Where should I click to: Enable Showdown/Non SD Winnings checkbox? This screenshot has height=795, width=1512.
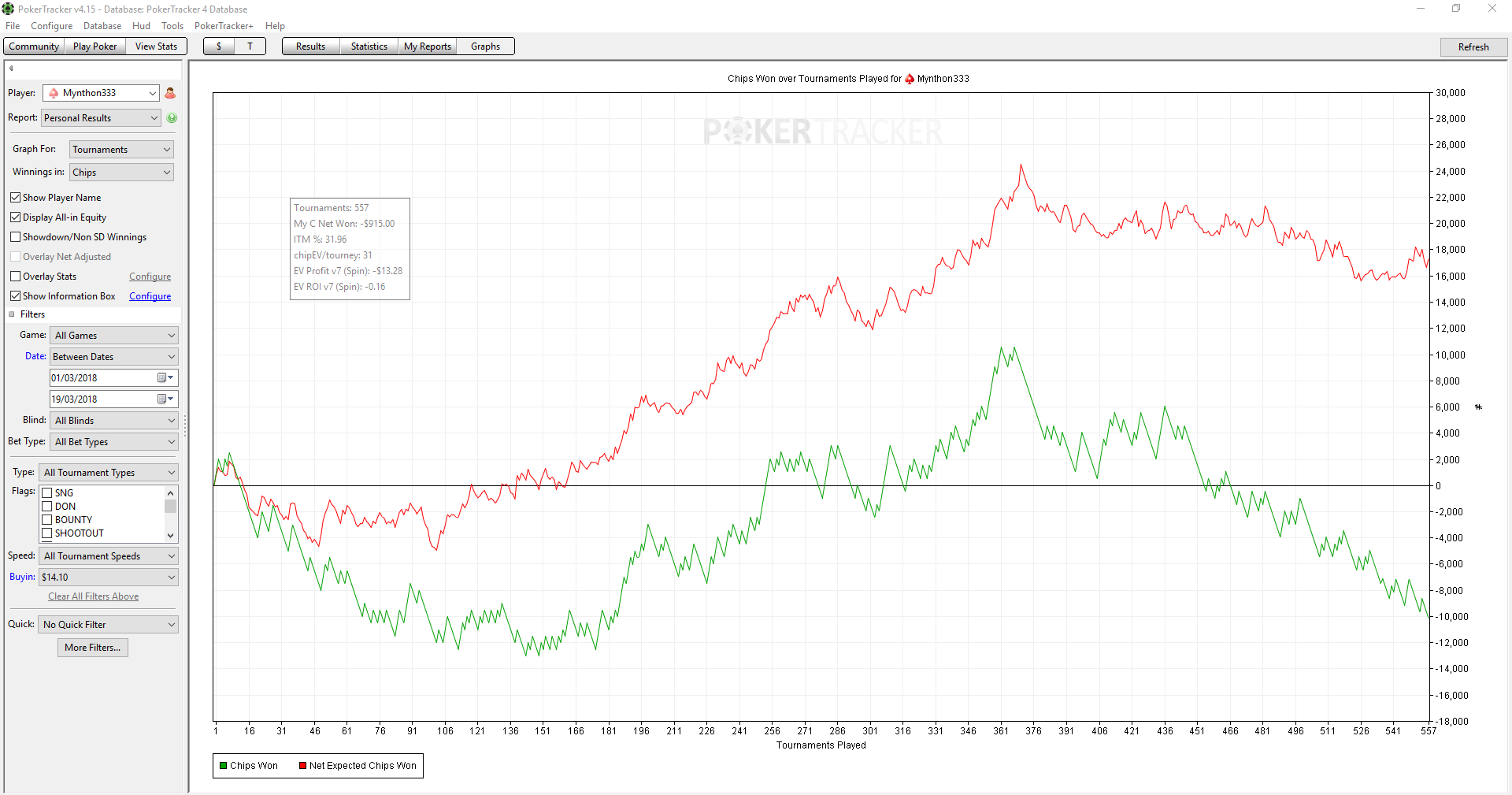click(15, 237)
